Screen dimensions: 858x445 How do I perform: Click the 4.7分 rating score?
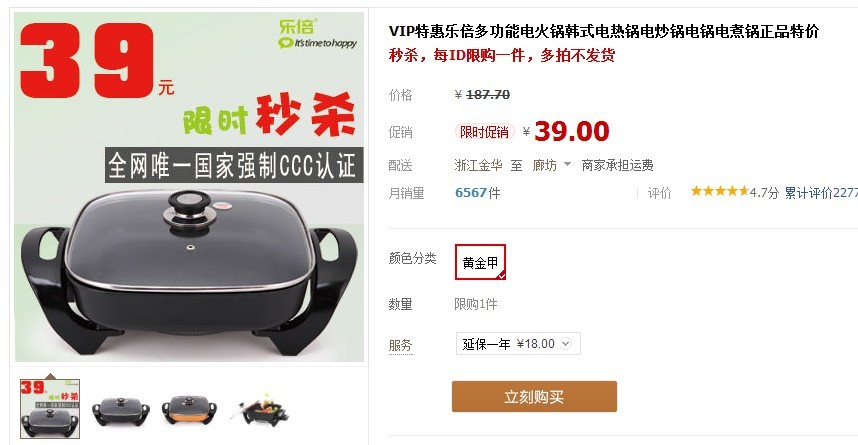point(764,193)
